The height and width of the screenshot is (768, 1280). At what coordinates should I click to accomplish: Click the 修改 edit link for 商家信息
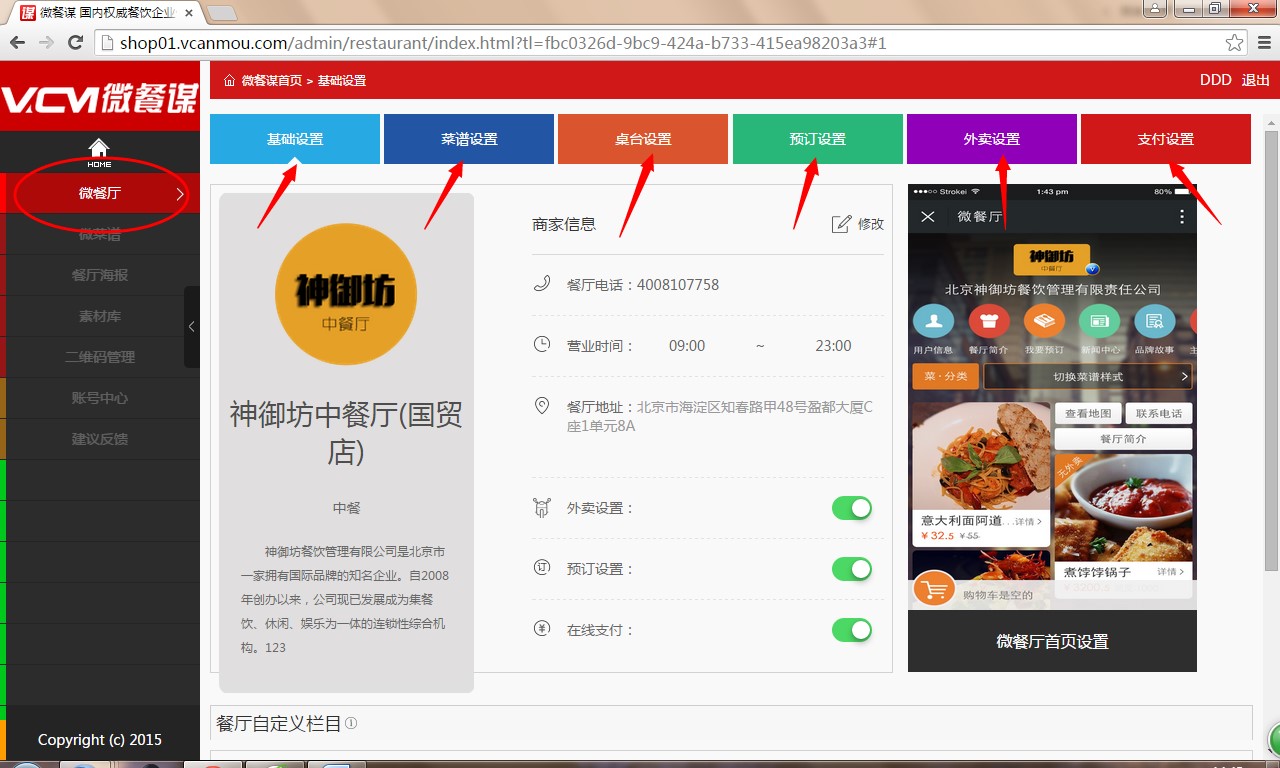(871, 224)
